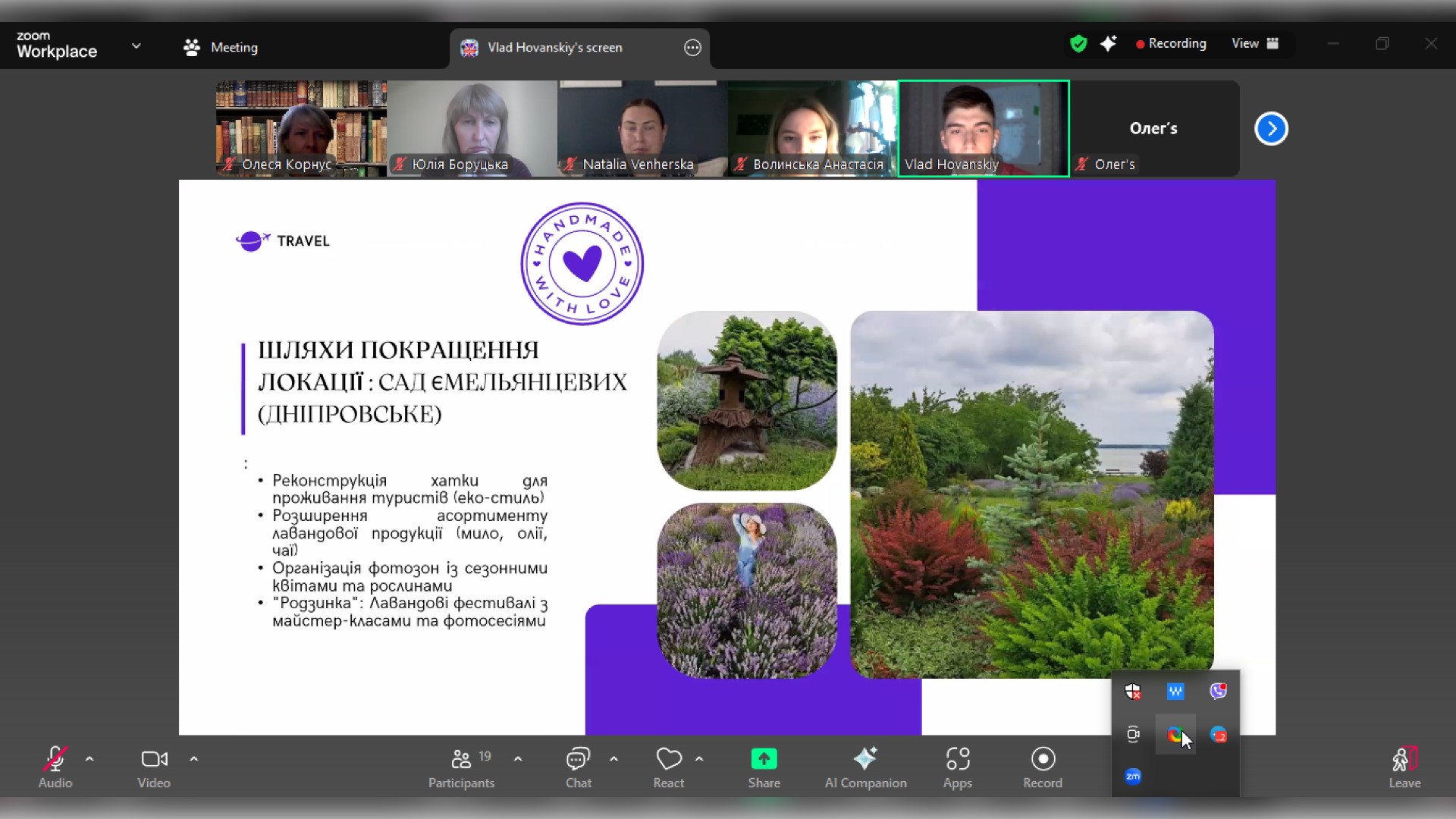
Task: Expand the reactions options arrow
Action: pos(699,758)
